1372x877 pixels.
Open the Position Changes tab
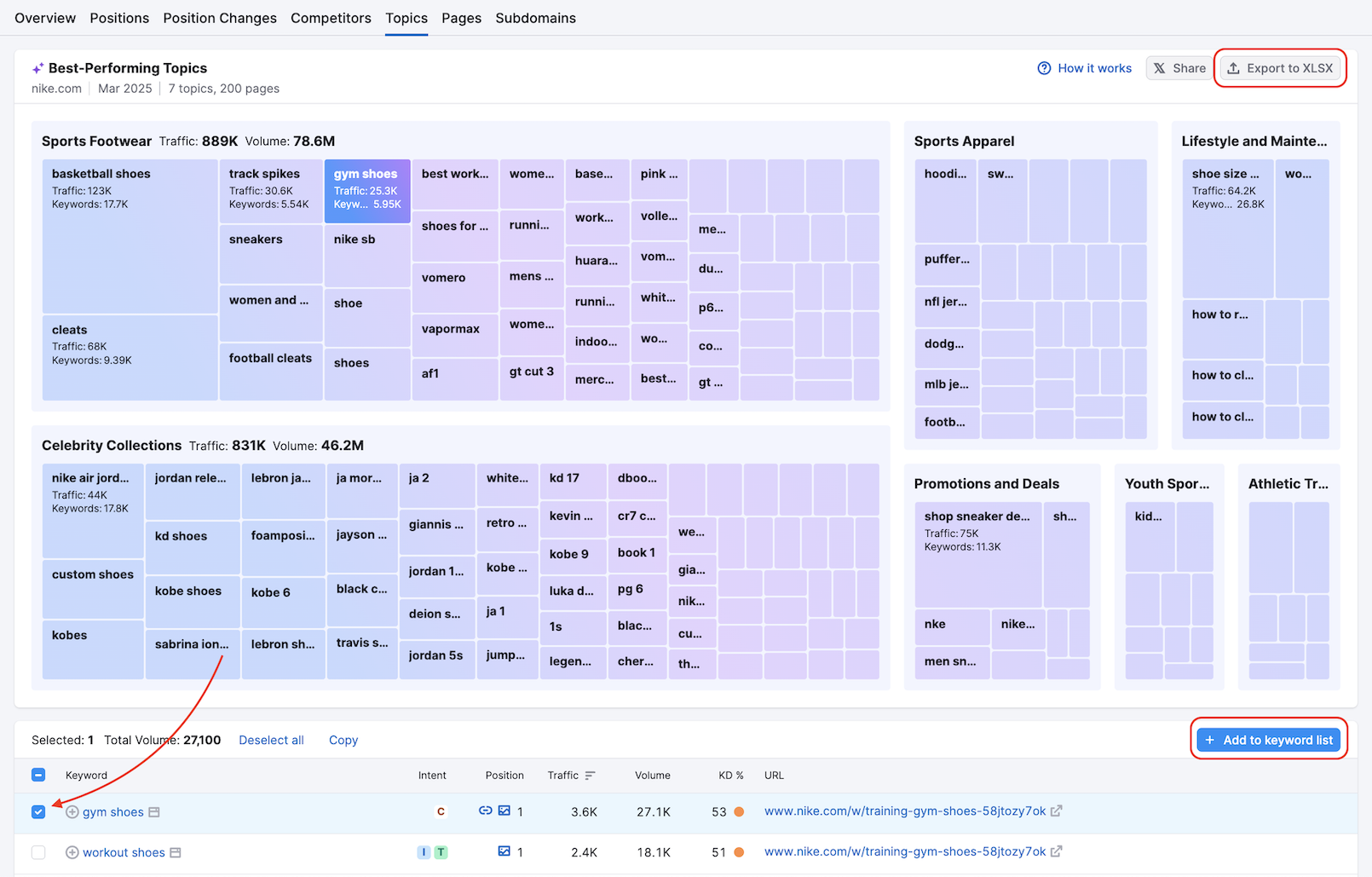220,18
